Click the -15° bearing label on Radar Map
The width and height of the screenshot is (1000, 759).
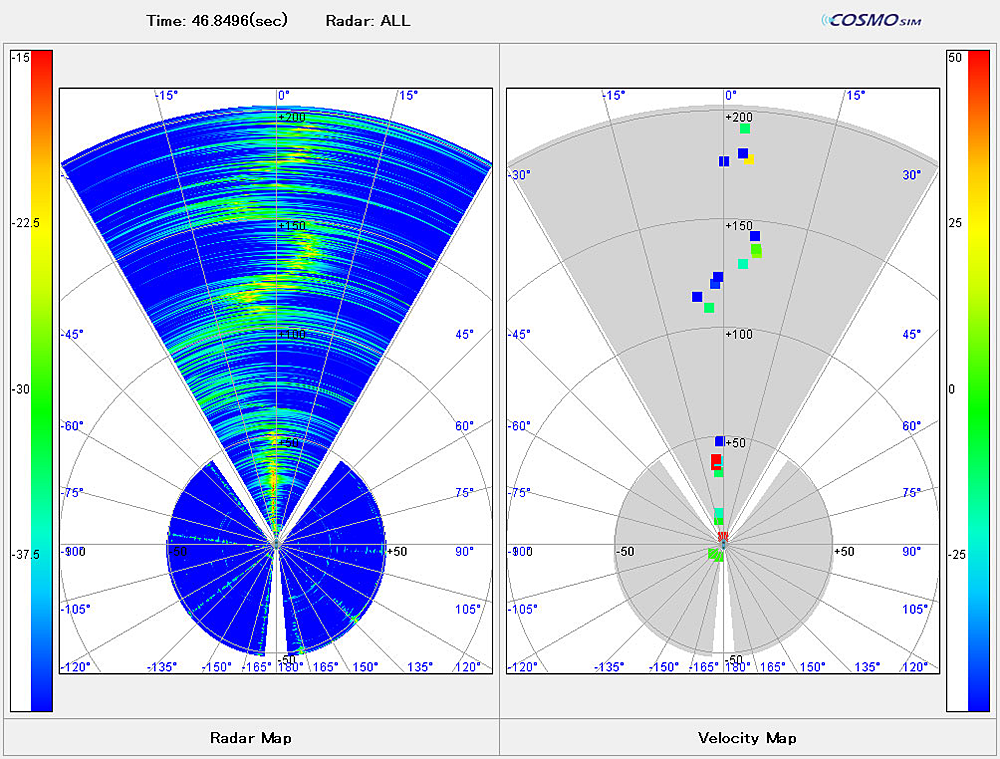167,95
